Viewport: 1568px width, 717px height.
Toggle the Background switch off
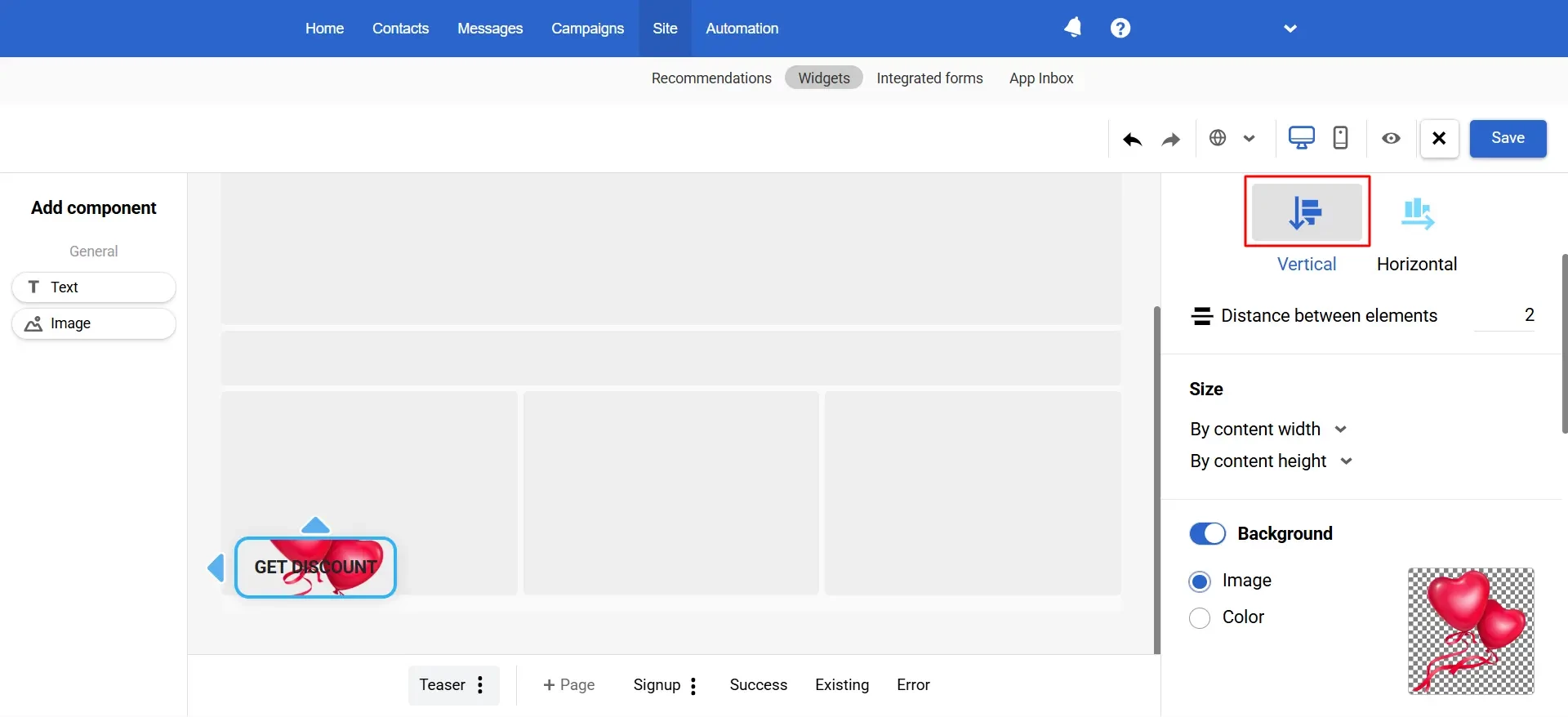pyautogui.click(x=1207, y=533)
